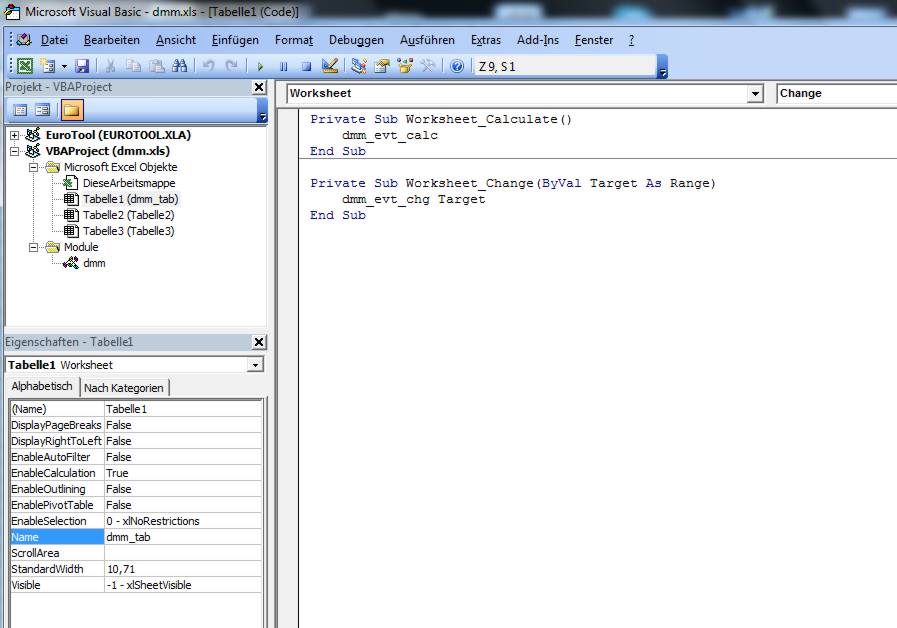Collapse the VBAProject (dmm.xls) node
Viewport: 897px width, 628px height.
coord(15,152)
